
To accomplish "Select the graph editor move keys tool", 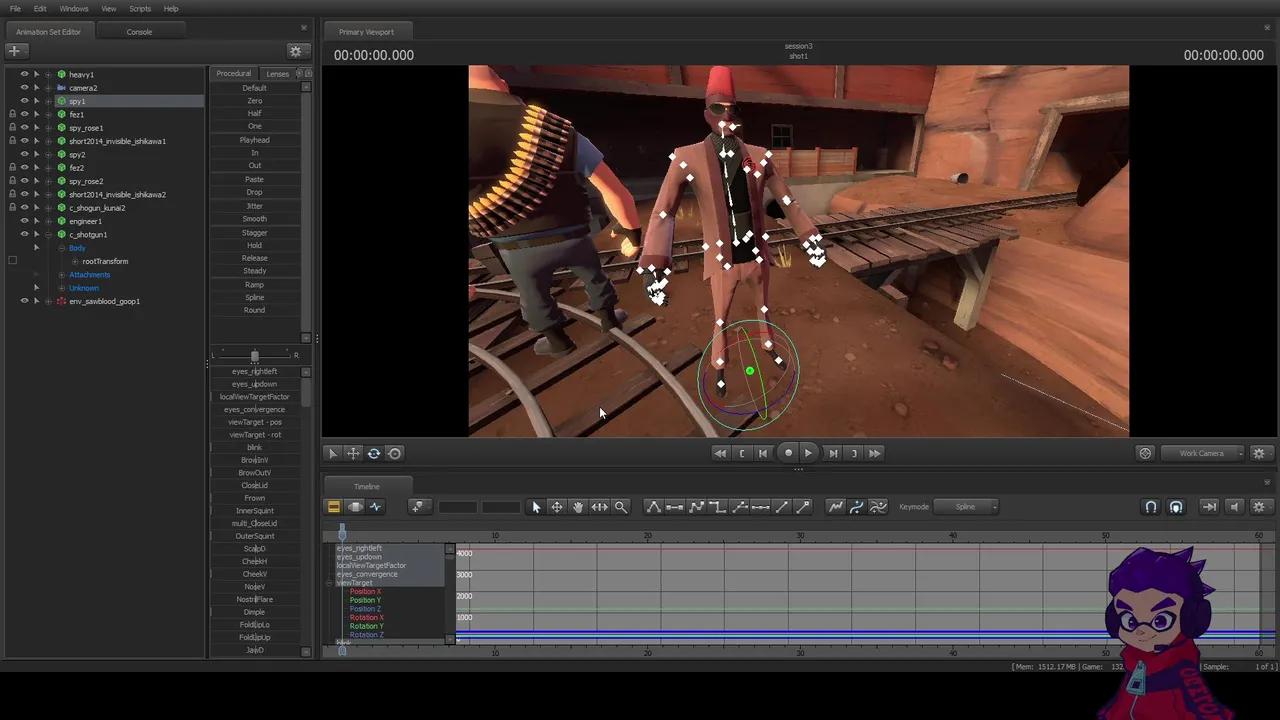I will (557, 507).
